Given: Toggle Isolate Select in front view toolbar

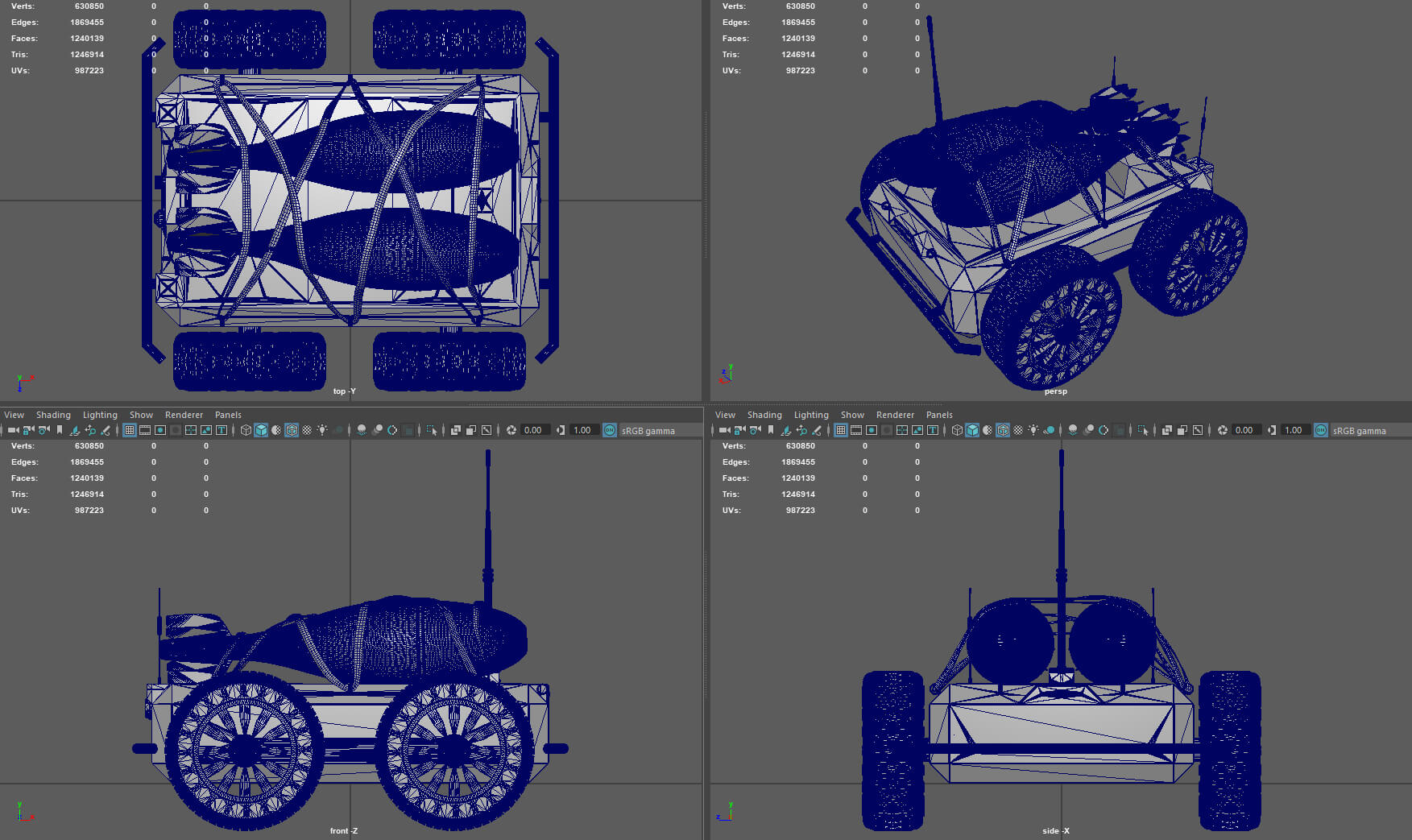Looking at the screenshot, I should 432,430.
